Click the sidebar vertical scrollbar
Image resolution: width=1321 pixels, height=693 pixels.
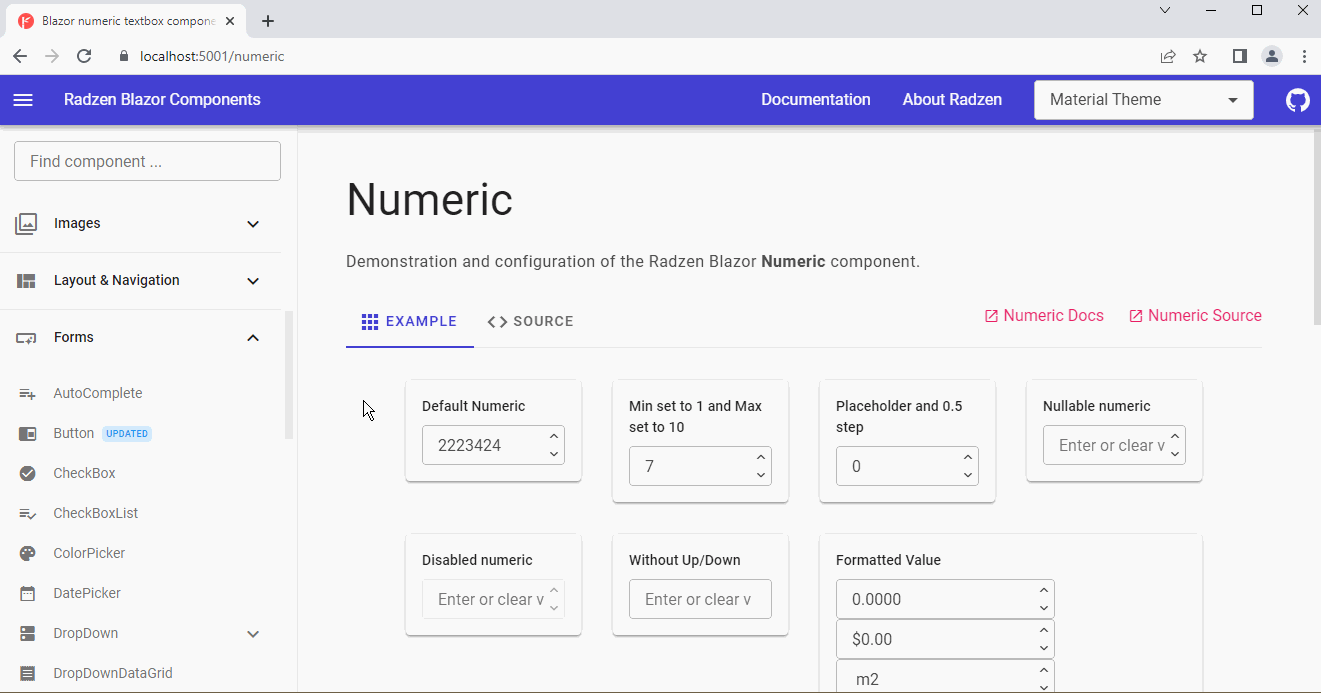coord(290,375)
